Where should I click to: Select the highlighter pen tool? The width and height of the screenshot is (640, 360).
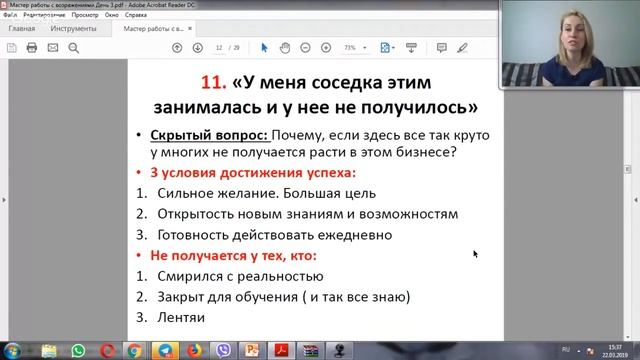tap(462, 48)
